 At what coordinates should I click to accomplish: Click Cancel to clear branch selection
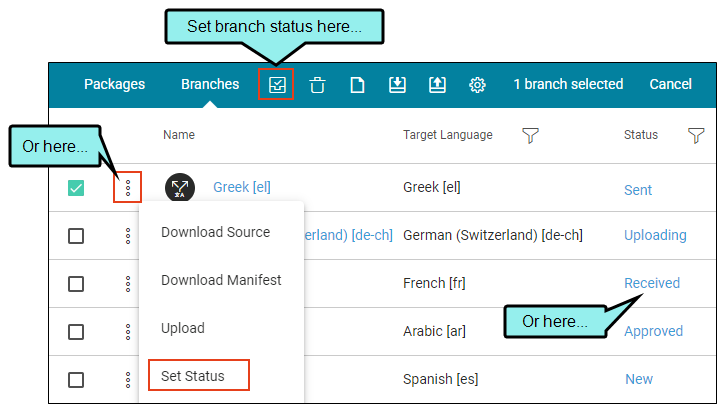click(x=670, y=84)
